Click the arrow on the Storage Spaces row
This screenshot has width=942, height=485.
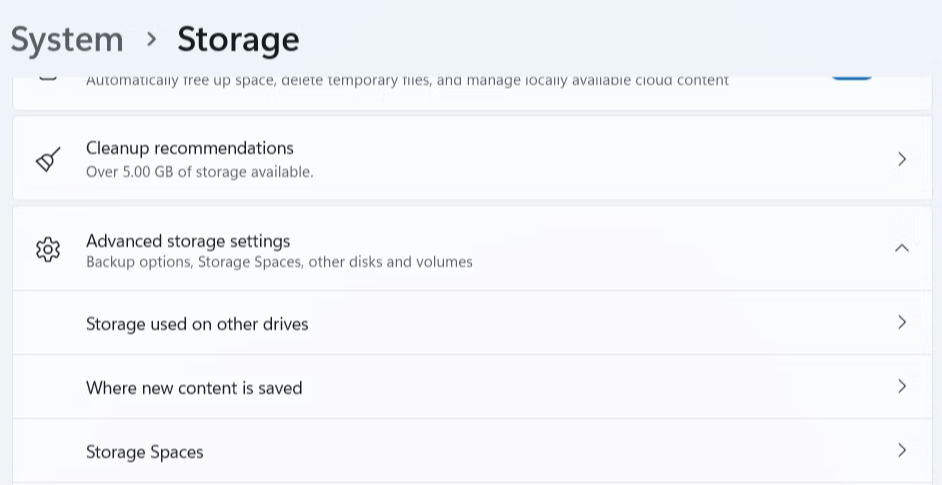902,450
